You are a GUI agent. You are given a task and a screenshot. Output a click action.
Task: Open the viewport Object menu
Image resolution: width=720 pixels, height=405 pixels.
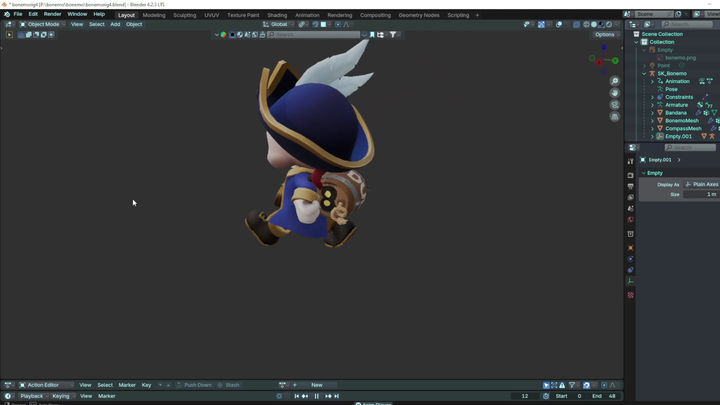point(134,24)
